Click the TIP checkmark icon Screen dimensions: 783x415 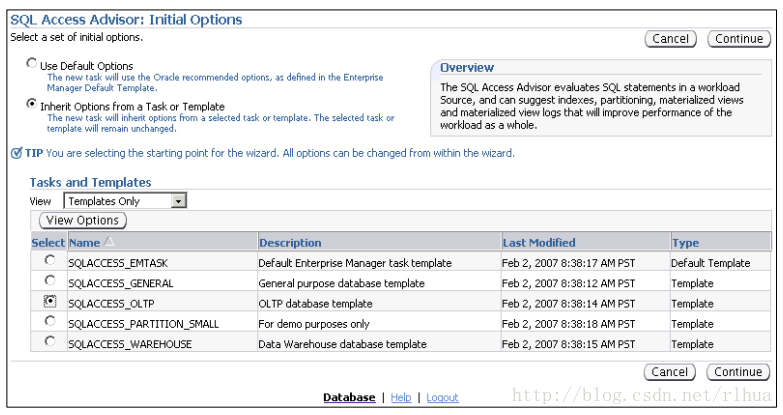pos(16,153)
